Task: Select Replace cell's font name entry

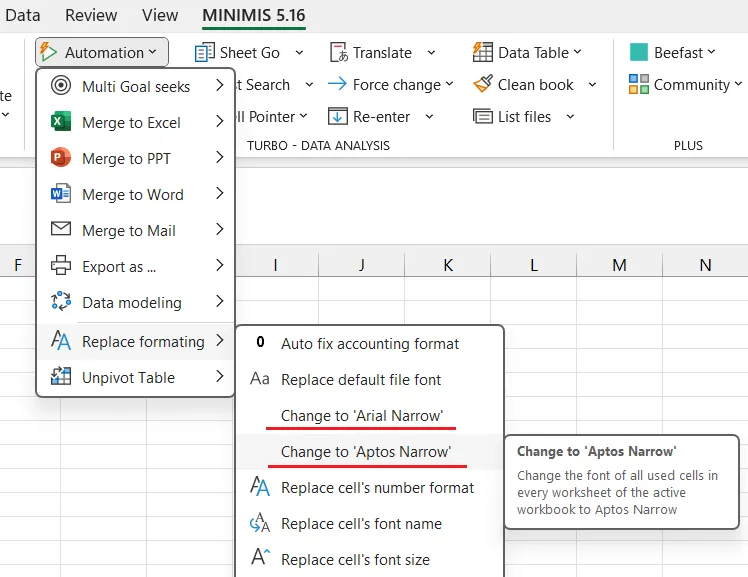Action: pyautogui.click(x=370, y=524)
